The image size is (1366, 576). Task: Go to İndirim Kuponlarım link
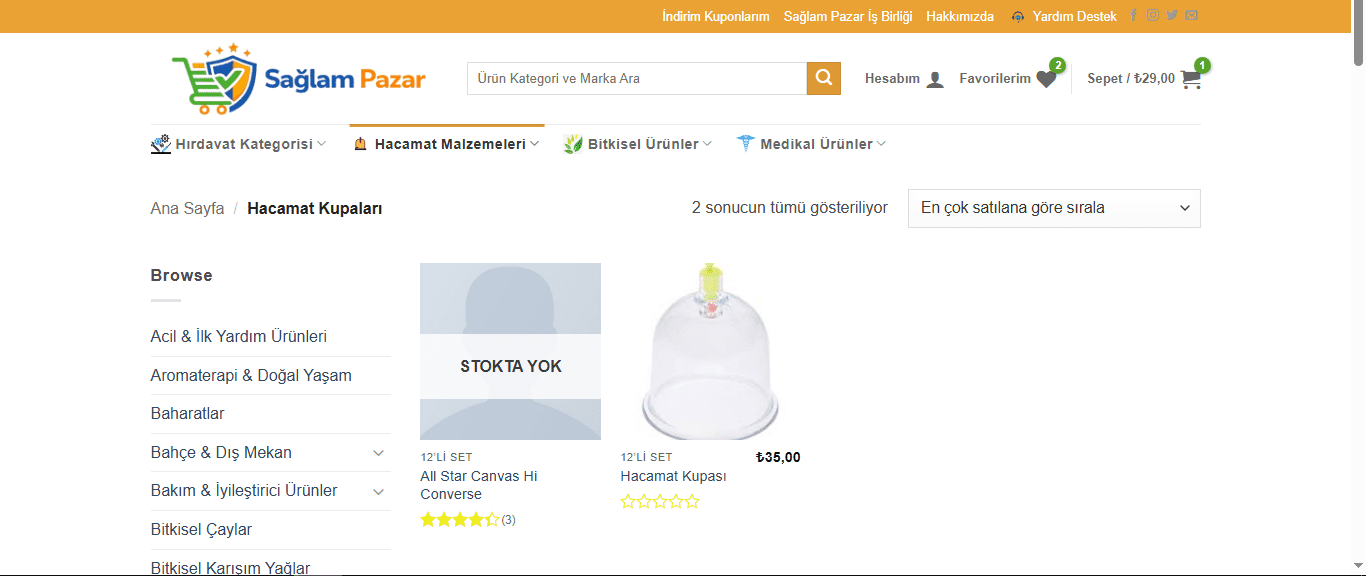click(715, 16)
